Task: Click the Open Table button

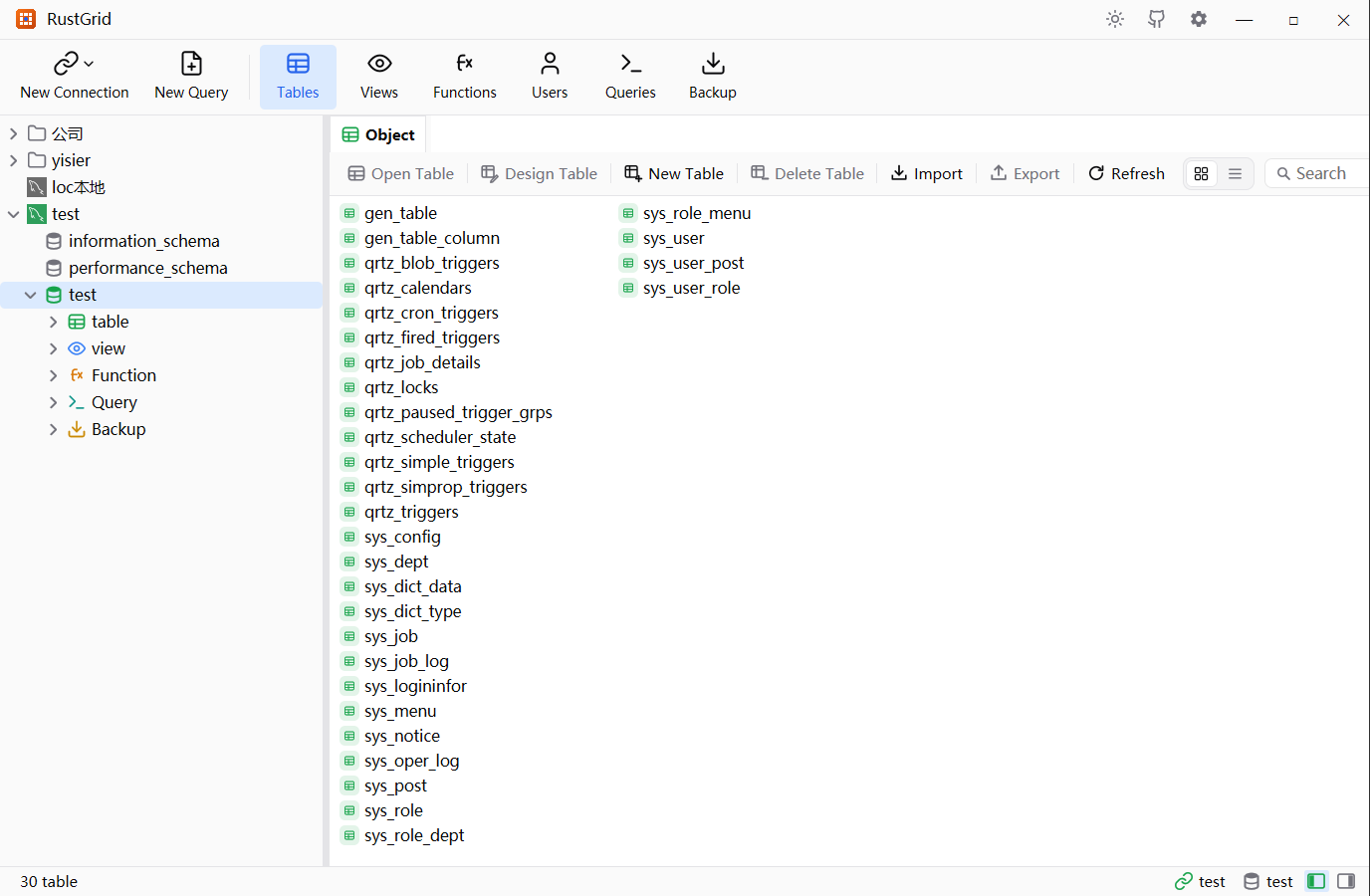Action: 401,173
